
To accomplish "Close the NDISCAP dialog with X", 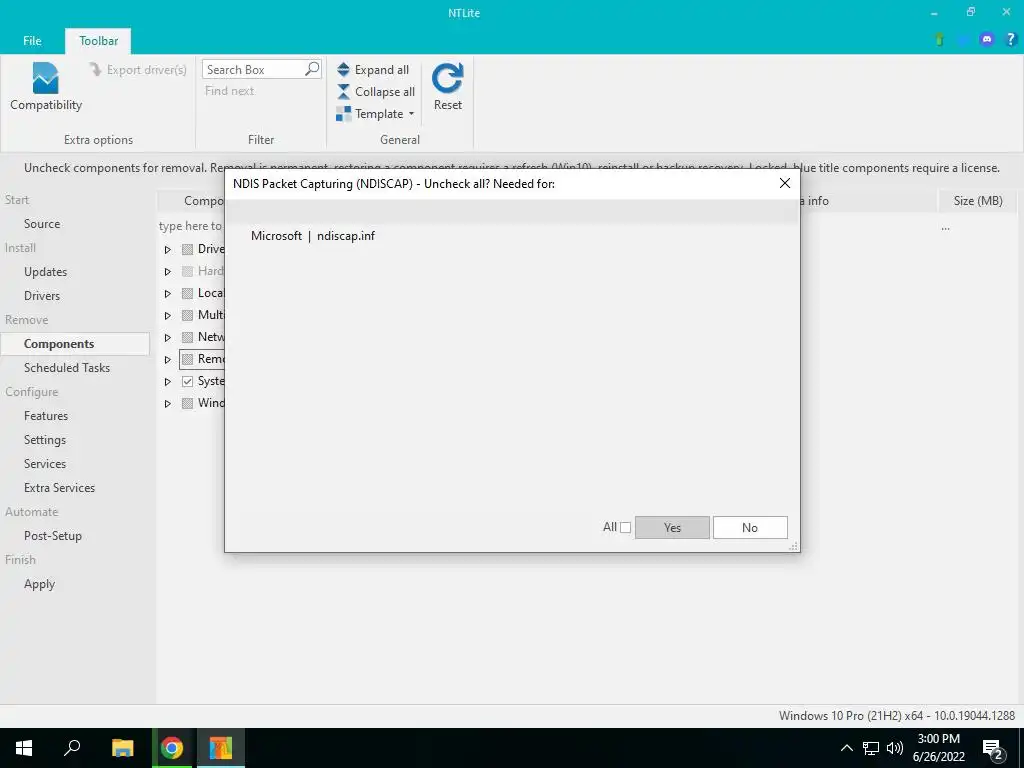I will tap(785, 184).
